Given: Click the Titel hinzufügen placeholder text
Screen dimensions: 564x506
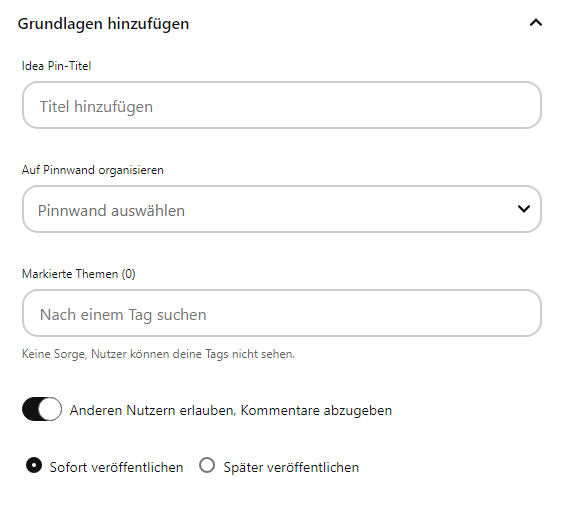Looking at the screenshot, I should point(96,107).
